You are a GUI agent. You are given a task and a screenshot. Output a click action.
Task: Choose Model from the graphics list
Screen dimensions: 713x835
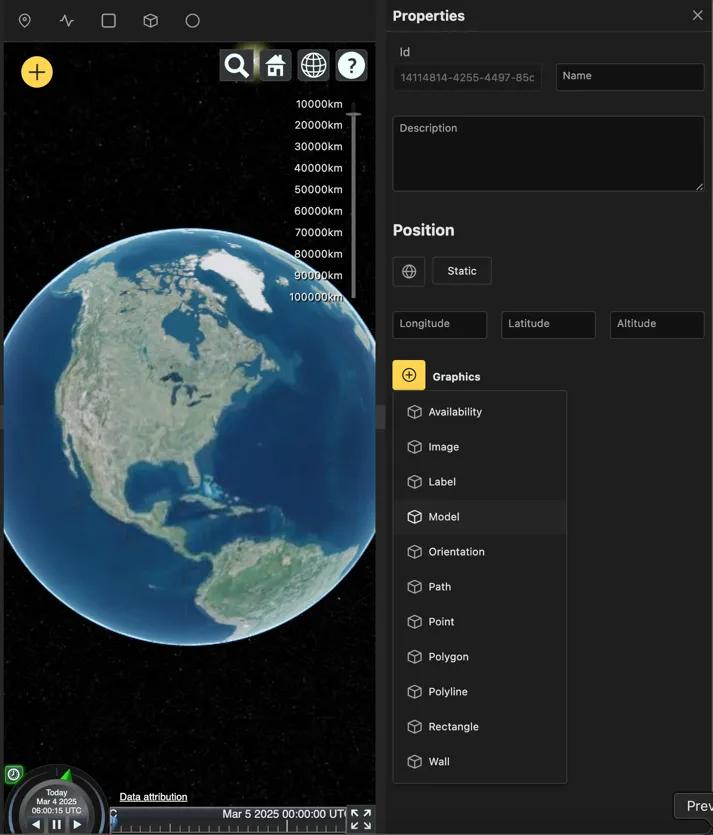pos(444,517)
